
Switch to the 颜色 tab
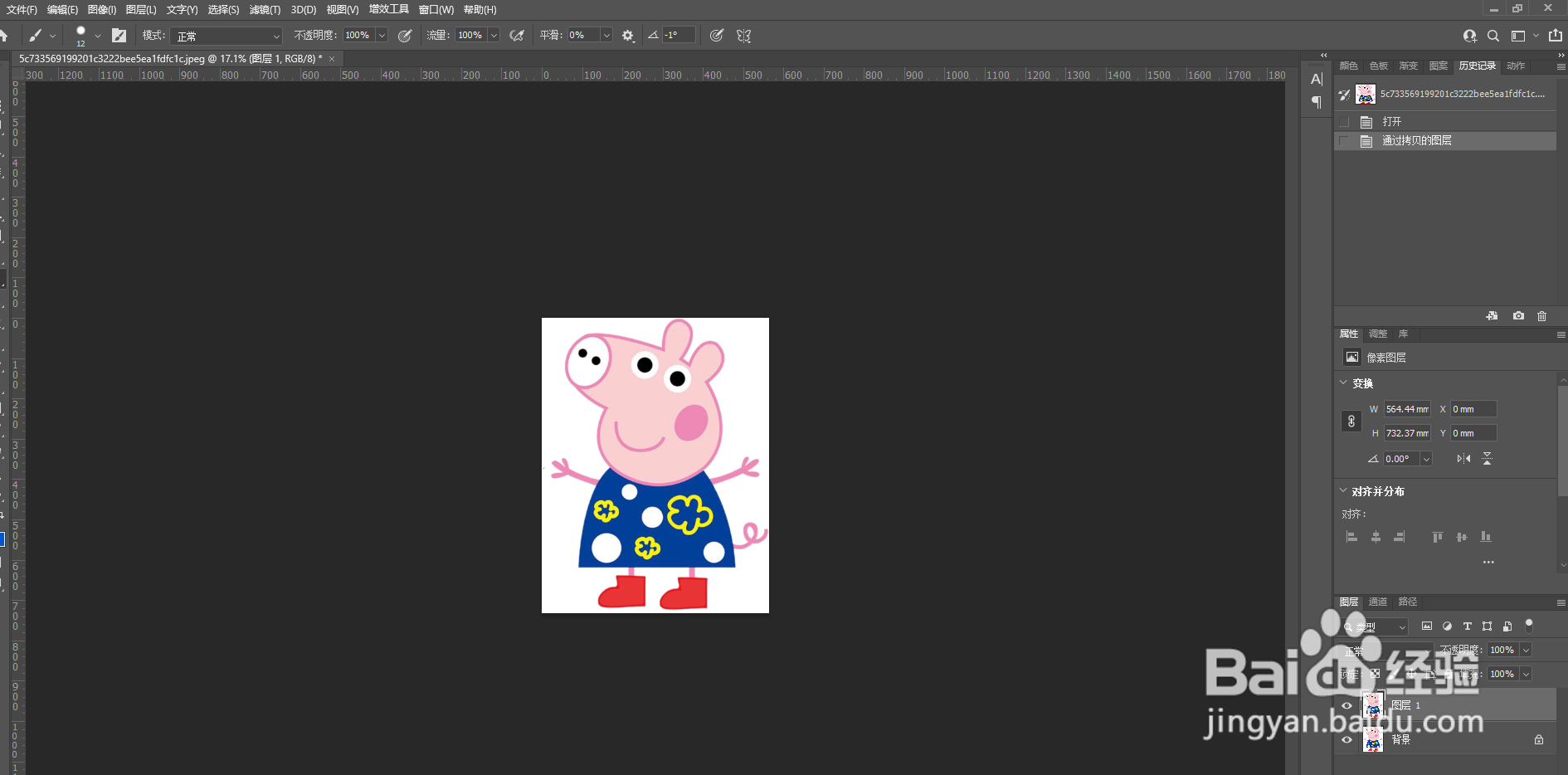pyautogui.click(x=1349, y=66)
